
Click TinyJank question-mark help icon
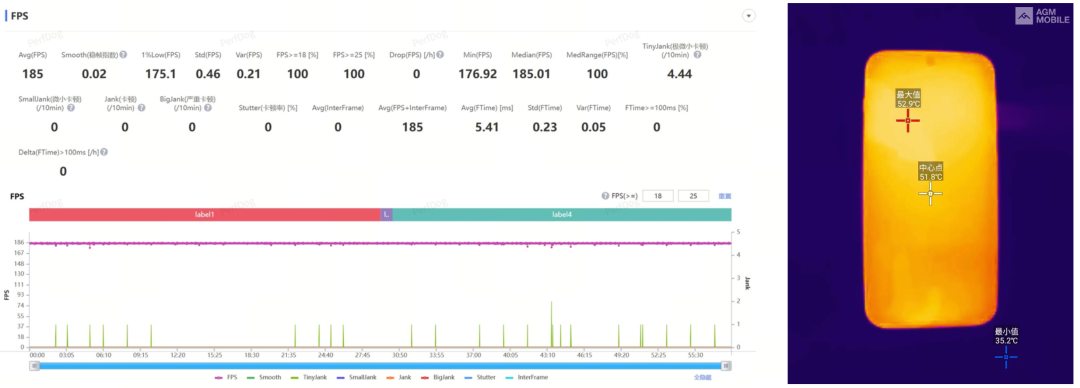[x=697, y=54]
